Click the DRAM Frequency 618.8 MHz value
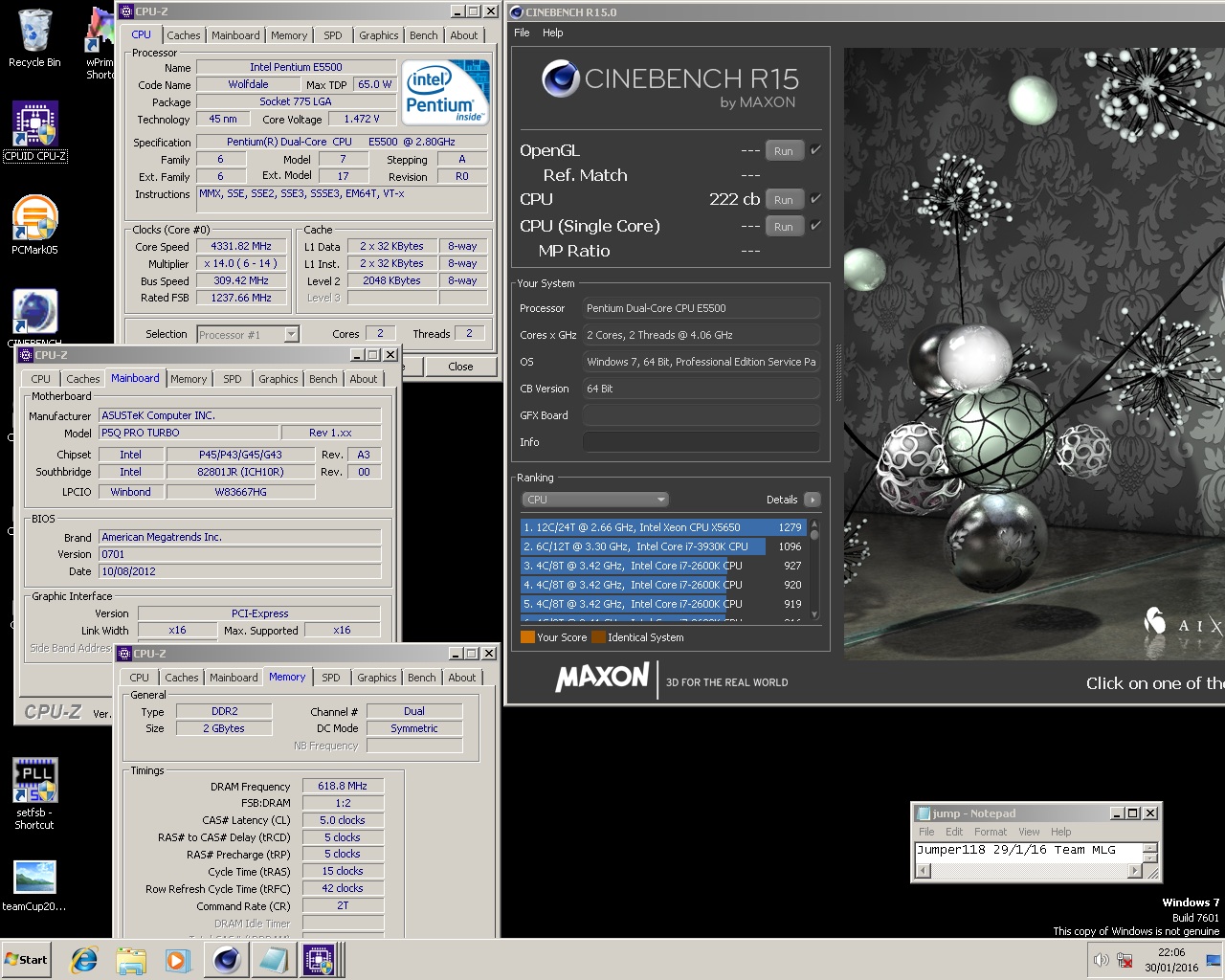1225x980 pixels. (343, 786)
